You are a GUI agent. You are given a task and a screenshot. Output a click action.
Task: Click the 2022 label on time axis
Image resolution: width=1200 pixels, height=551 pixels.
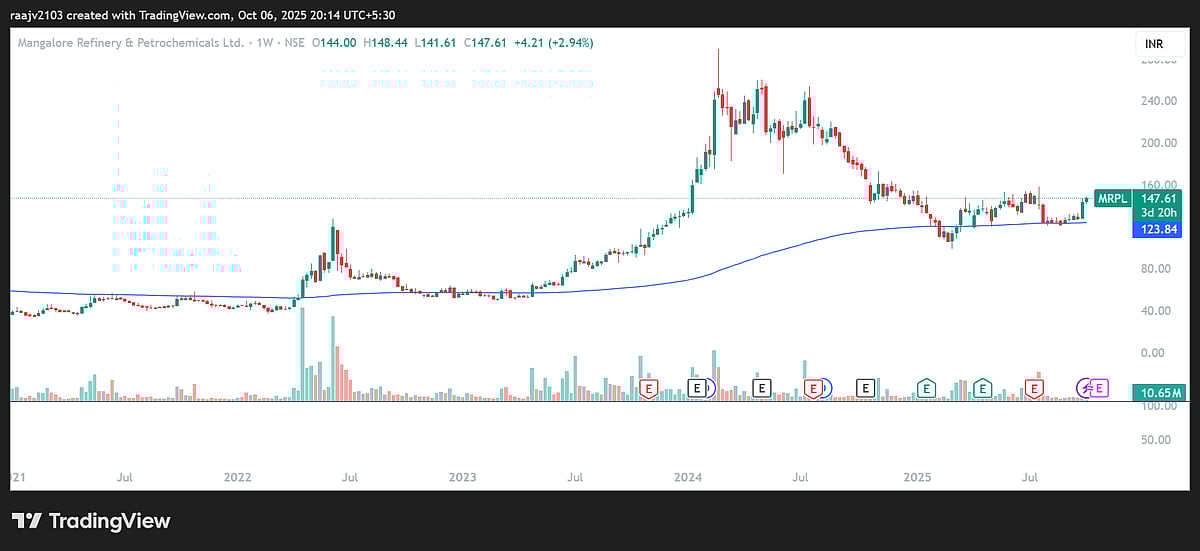click(236, 480)
